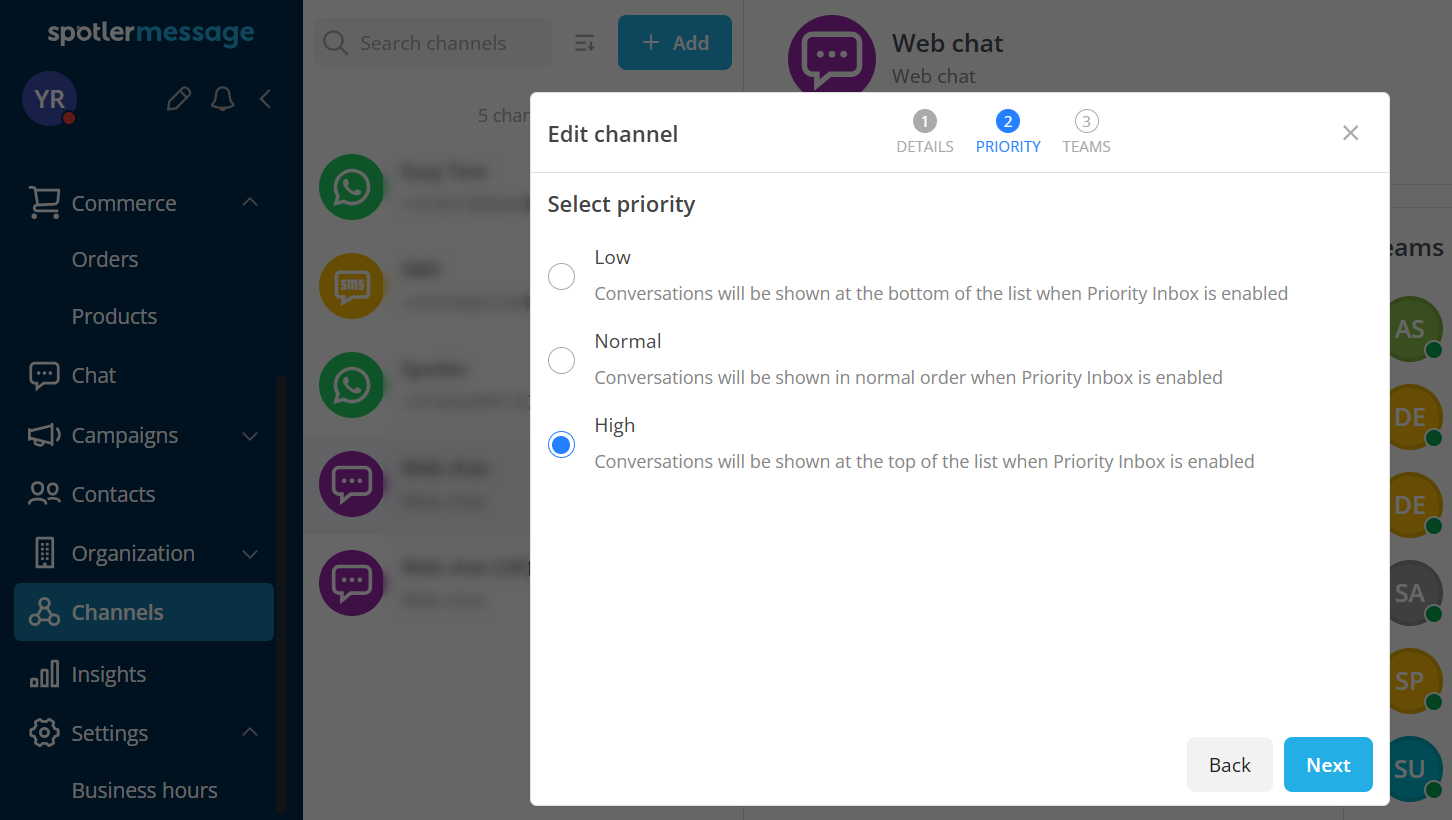Click the Select priority heading
The height and width of the screenshot is (820, 1452).
[621, 204]
